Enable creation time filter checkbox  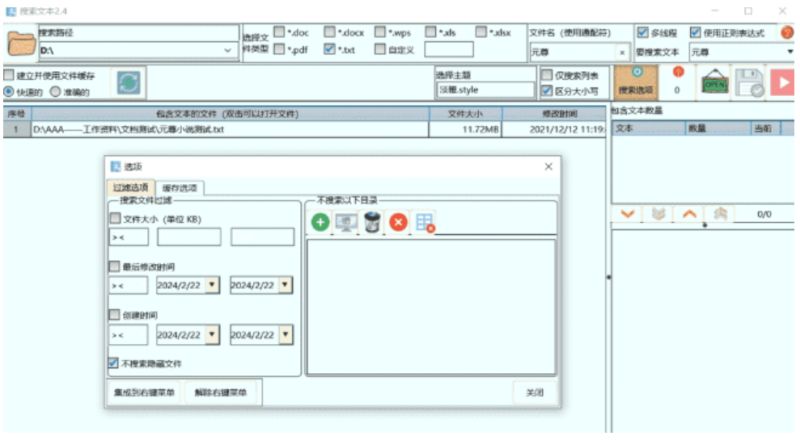click(114, 314)
